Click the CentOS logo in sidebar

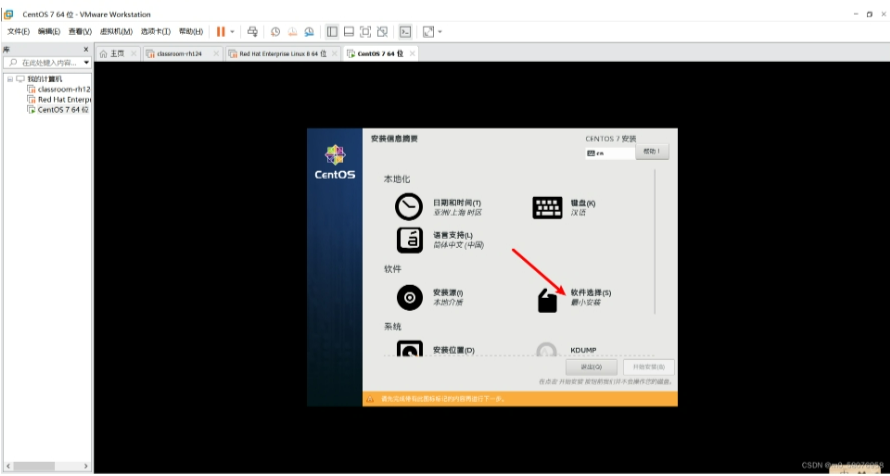point(335,162)
